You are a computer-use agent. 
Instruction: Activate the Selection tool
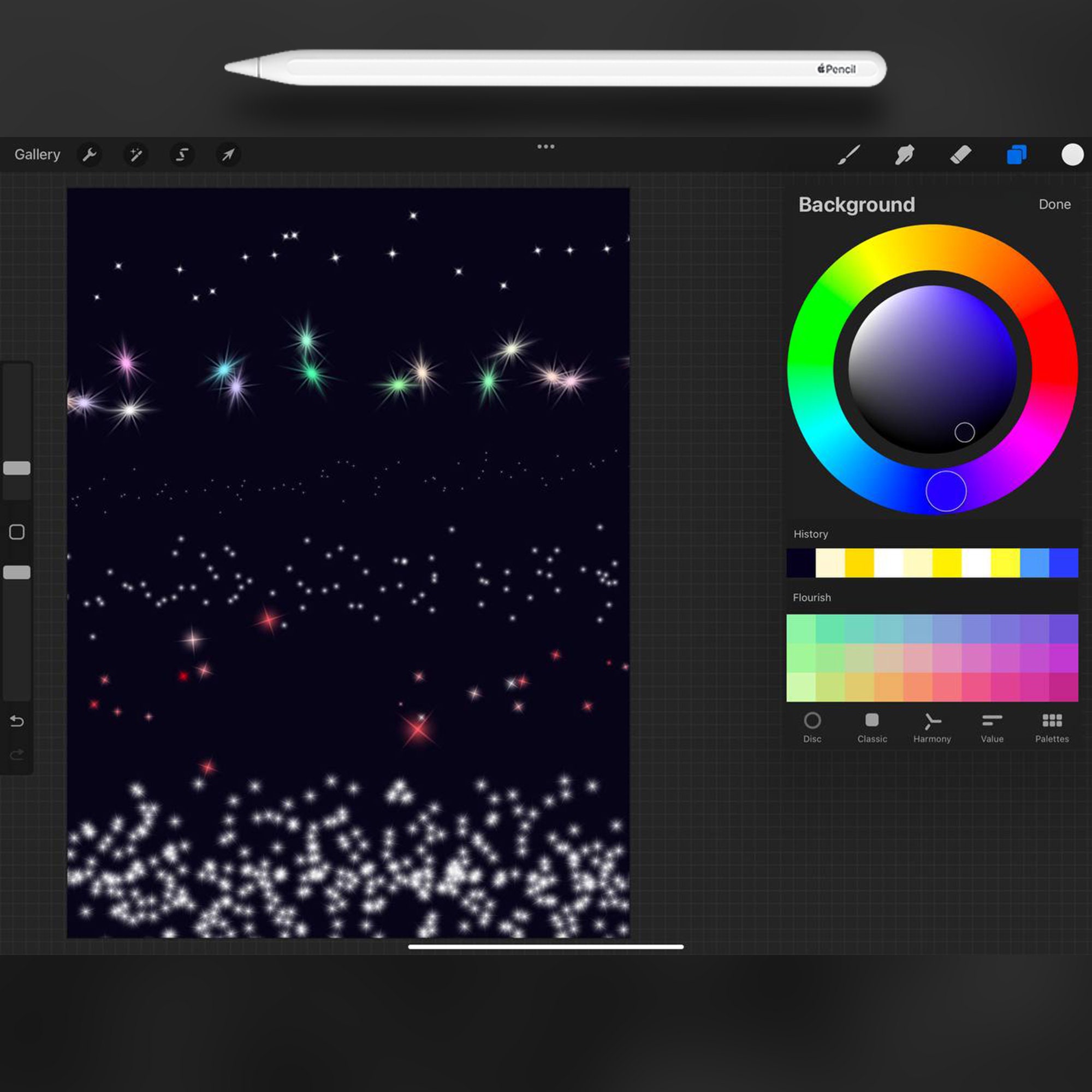pyautogui.click(x=182, y=155)
